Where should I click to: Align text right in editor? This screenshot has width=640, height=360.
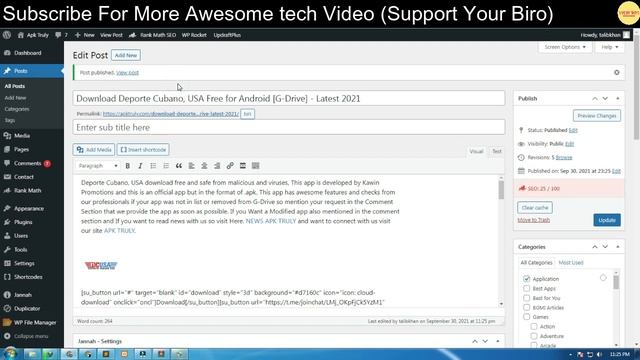tap(217, 166)
